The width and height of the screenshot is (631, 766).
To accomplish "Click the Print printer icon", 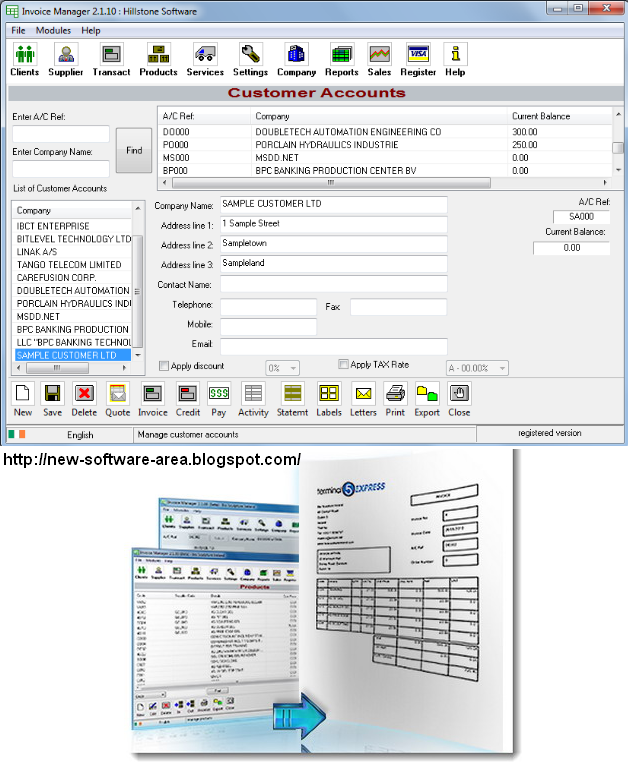I will pyautogui.click(x=395, y=393).
